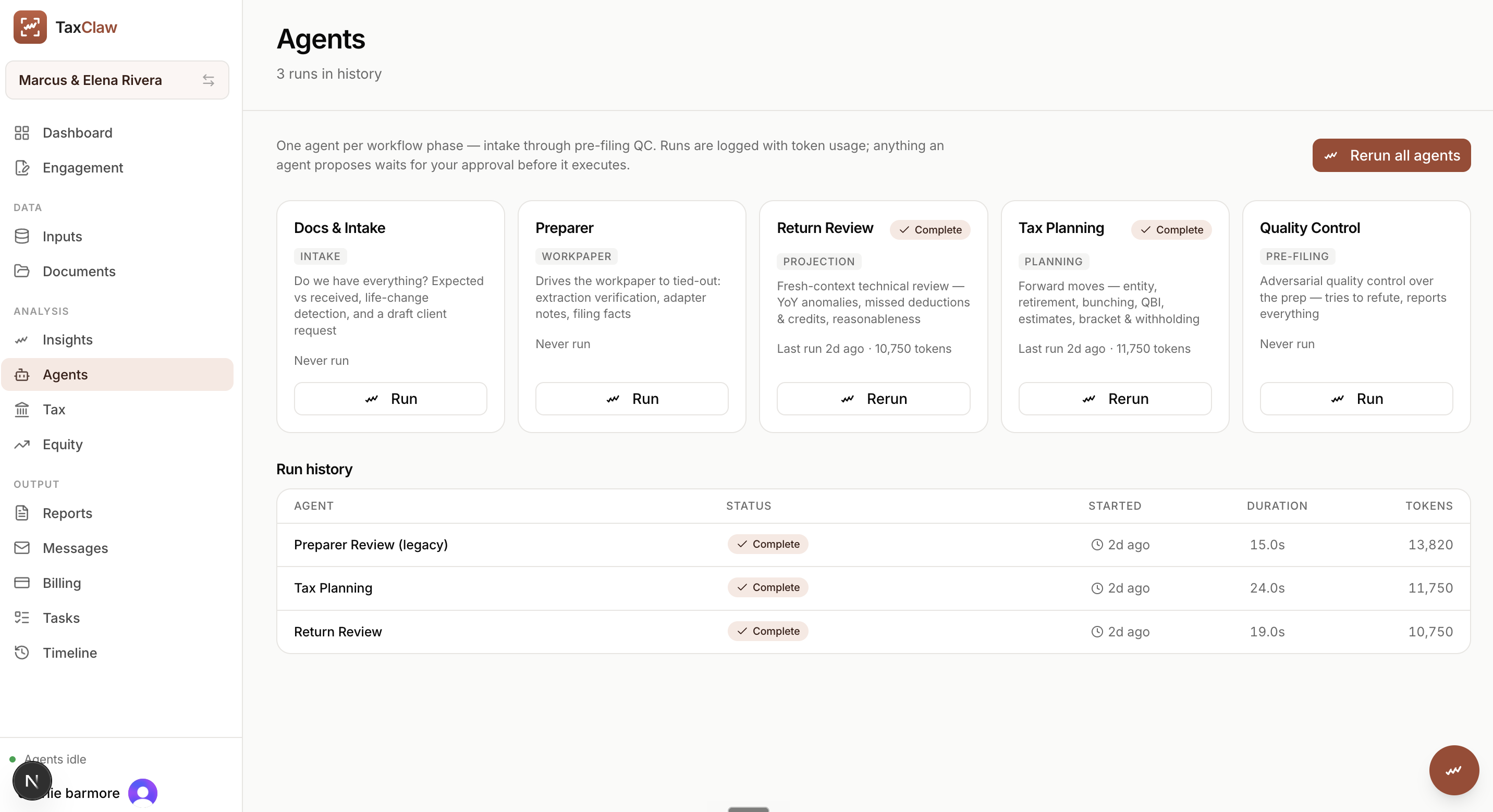1493x812 pixels.
Task: Click the clock icon in Preparer Review row
Action: [x=1097, y=545]
